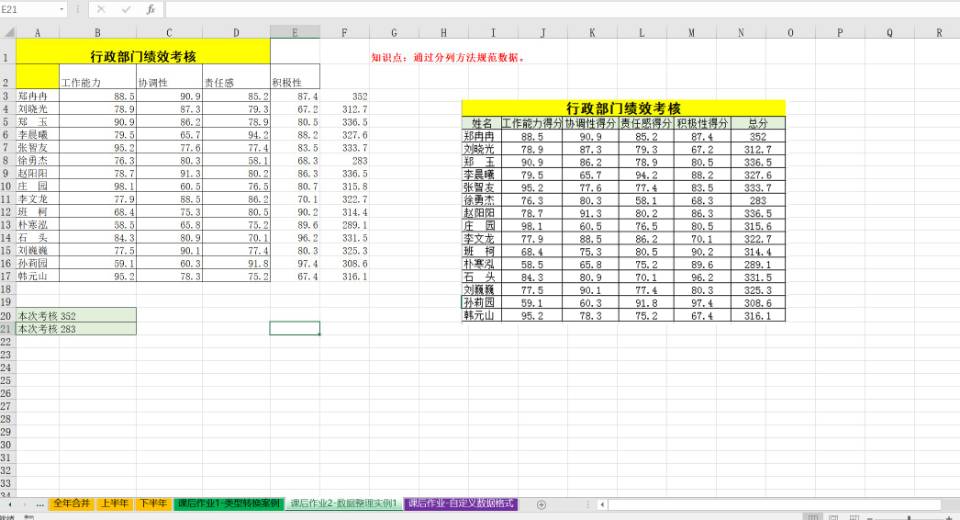
Task: Select column C header
Action: [x=169, y=32]
